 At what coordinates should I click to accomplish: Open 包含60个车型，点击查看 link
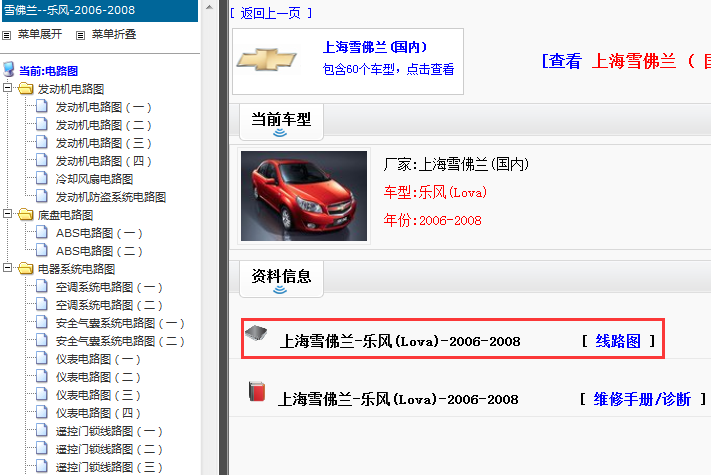pyautogui.click(x=388, y=69)
